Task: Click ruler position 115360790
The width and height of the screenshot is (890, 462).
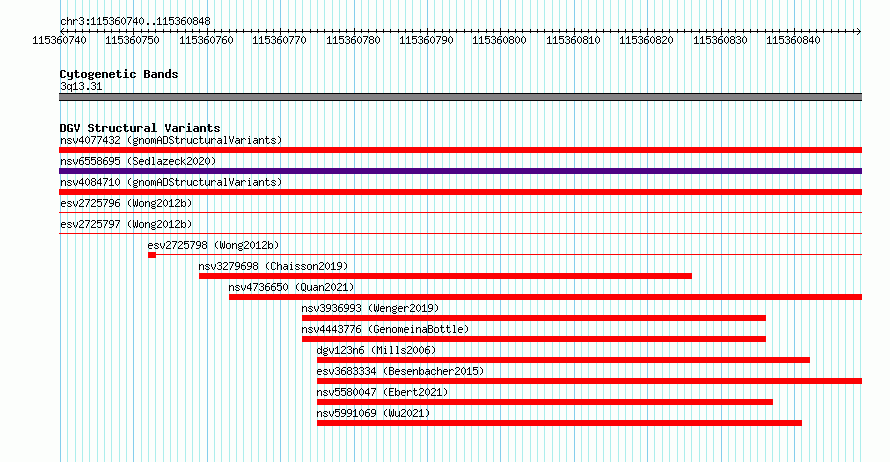Action: (426, 40)
